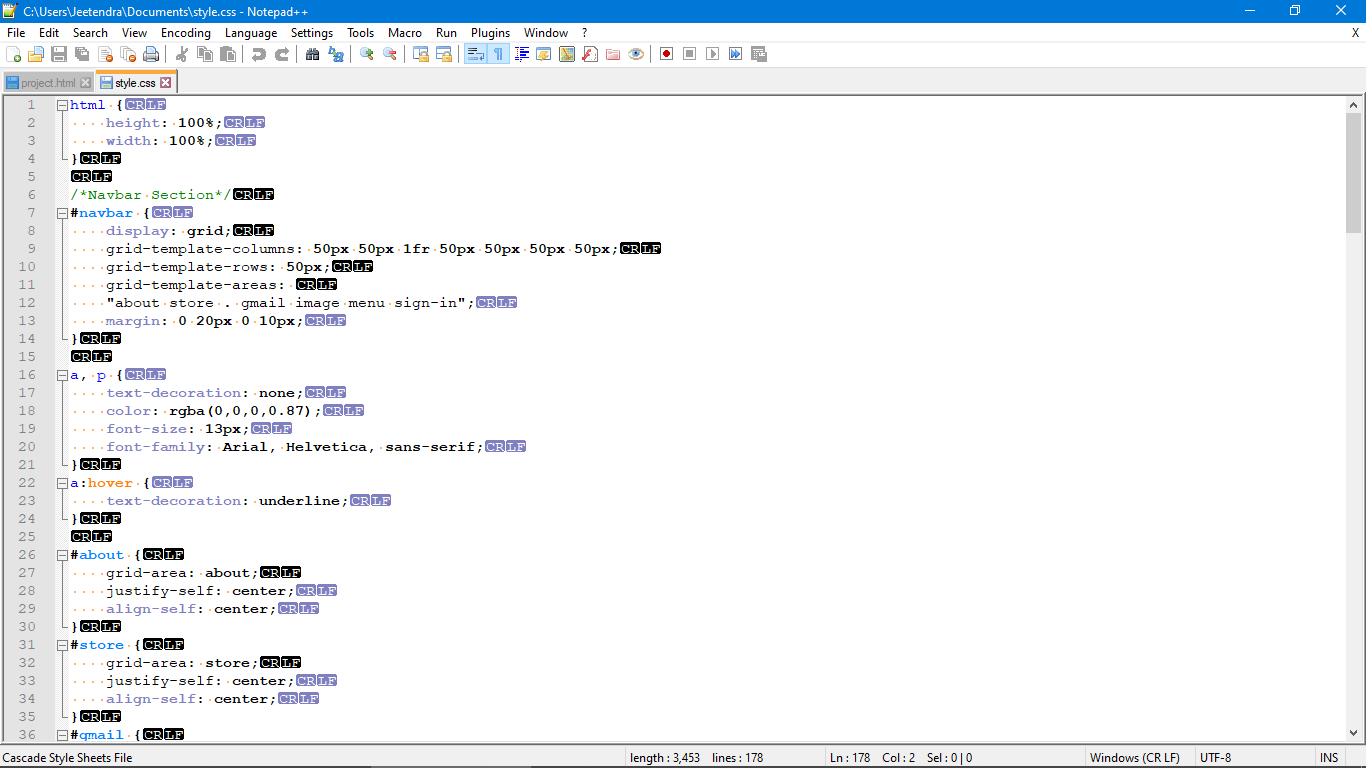Open the ? help menu
Image resolution: width=1366 pixels, height=768 pixels.
585,33
